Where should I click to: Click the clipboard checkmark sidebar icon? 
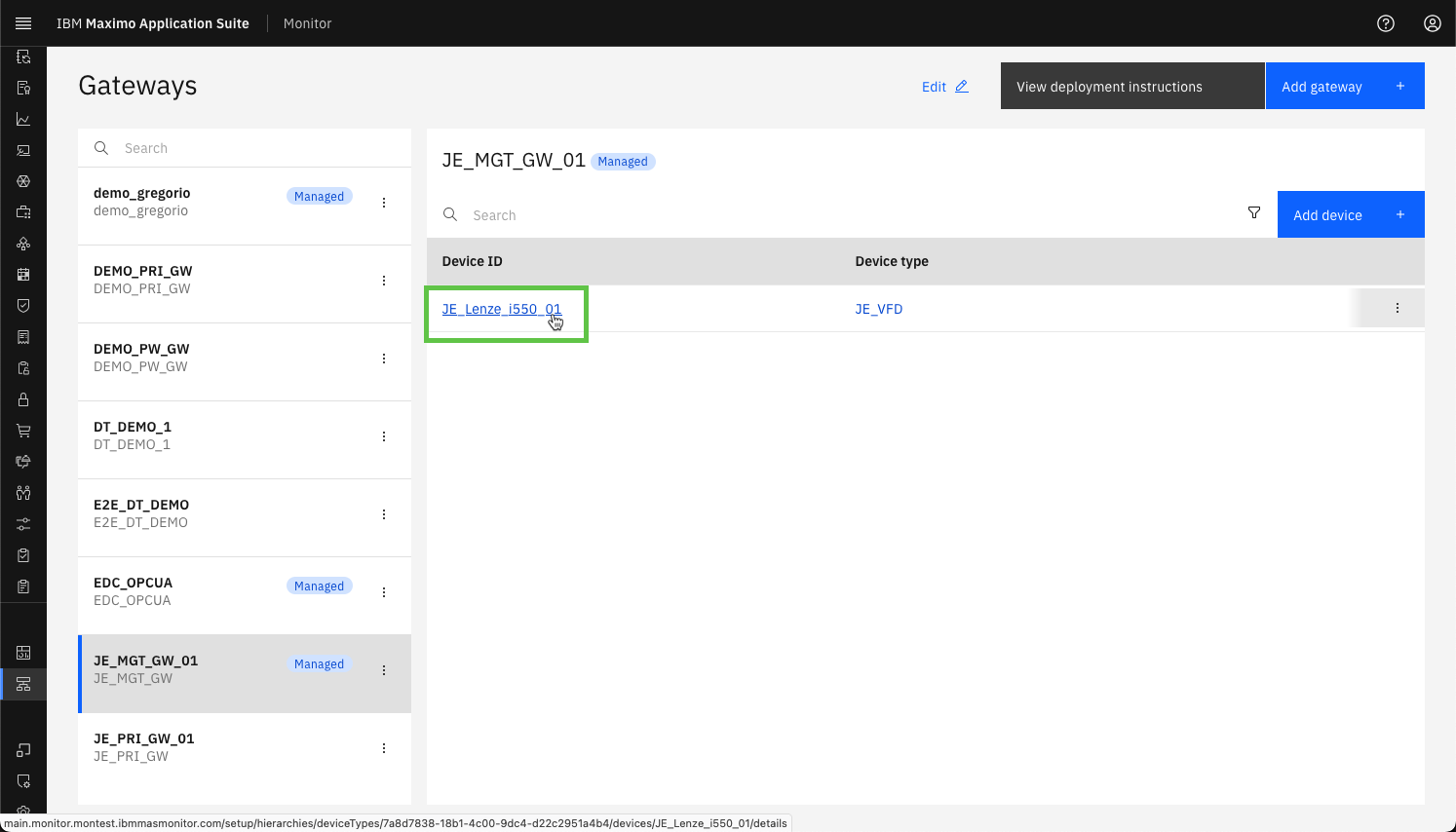tap(23, 555)
